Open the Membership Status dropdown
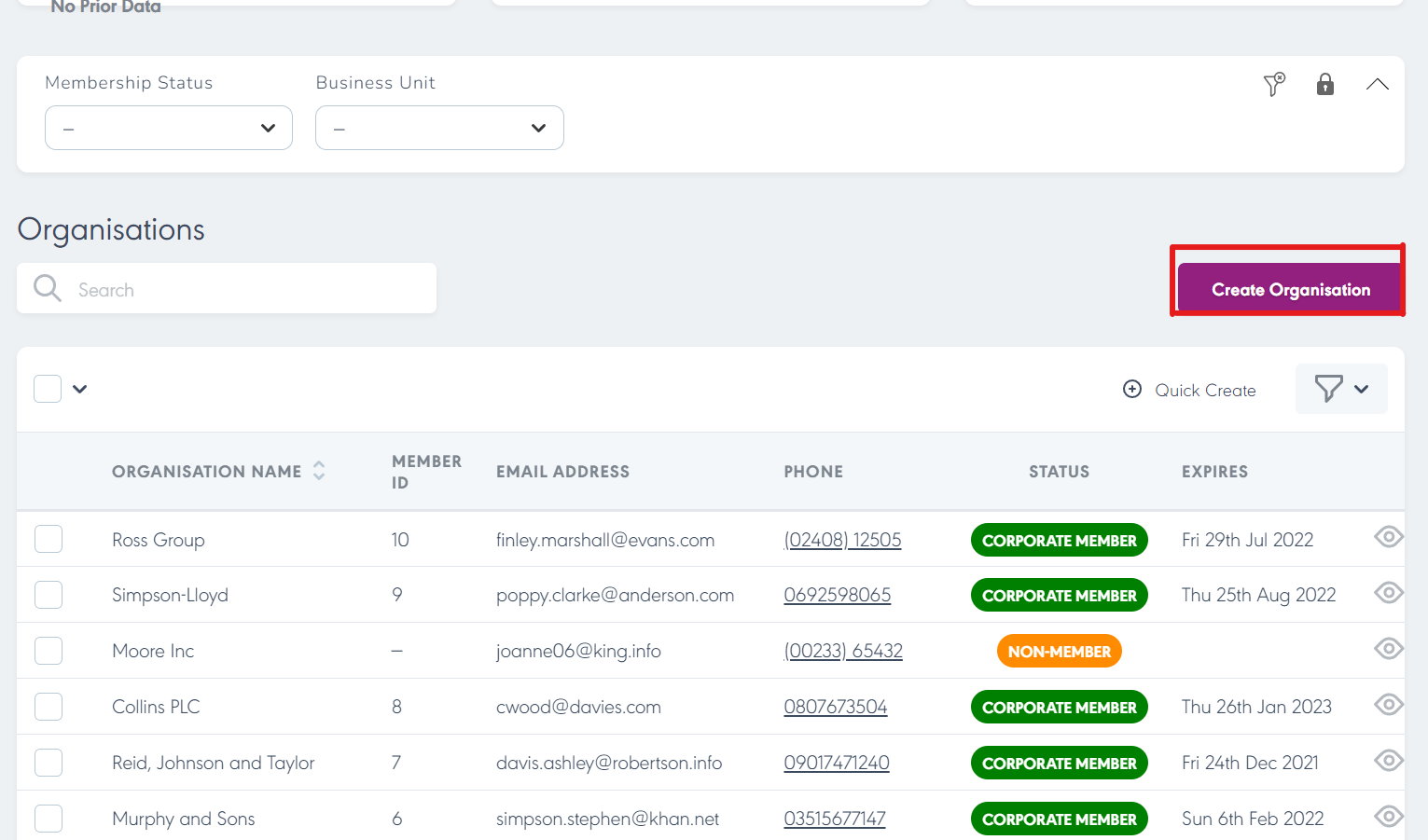This screenshot has width=1428, height=840. (x=169, y=128)
